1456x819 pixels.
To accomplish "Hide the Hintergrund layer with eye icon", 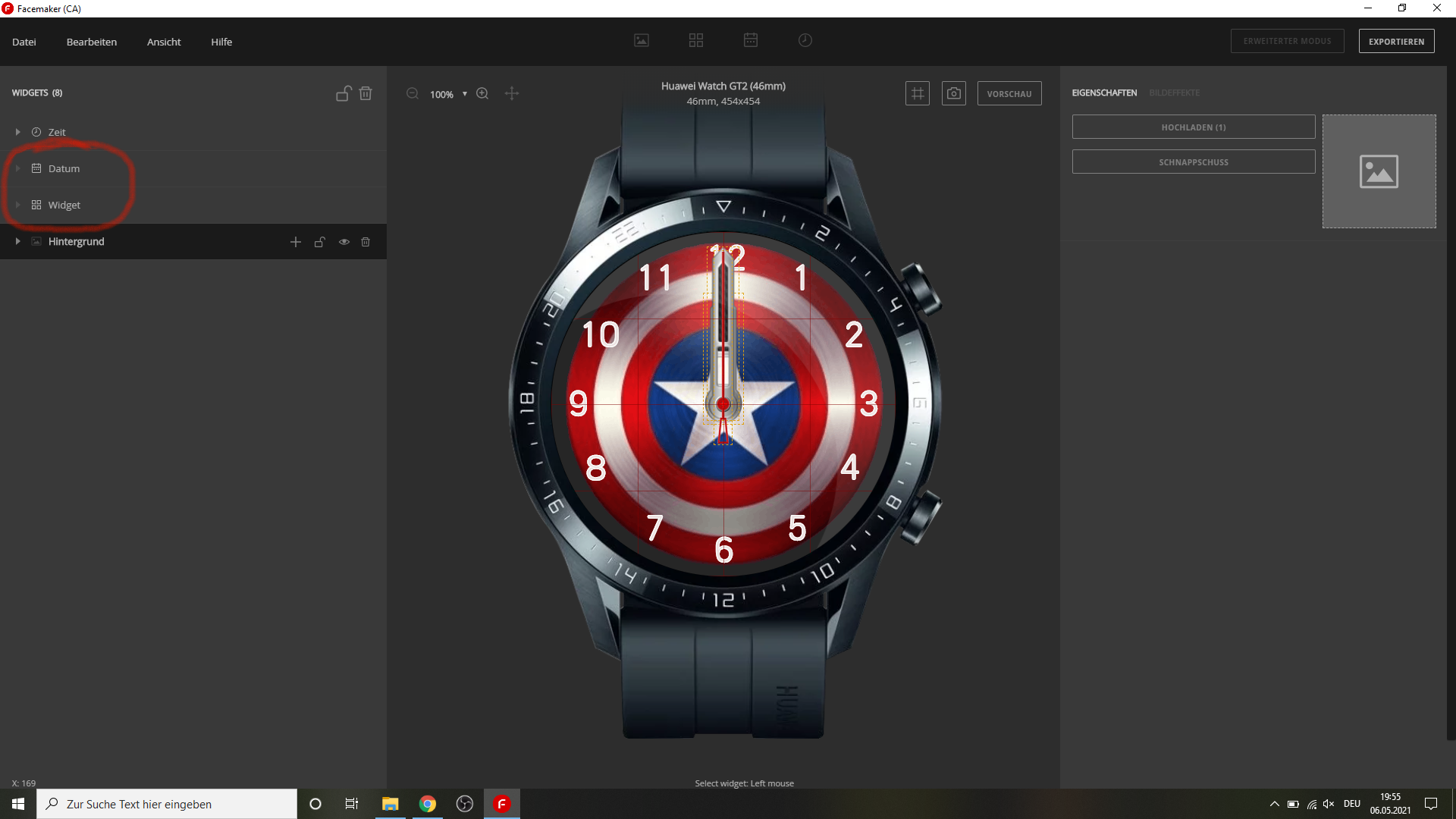I will [x=344, y=242].
